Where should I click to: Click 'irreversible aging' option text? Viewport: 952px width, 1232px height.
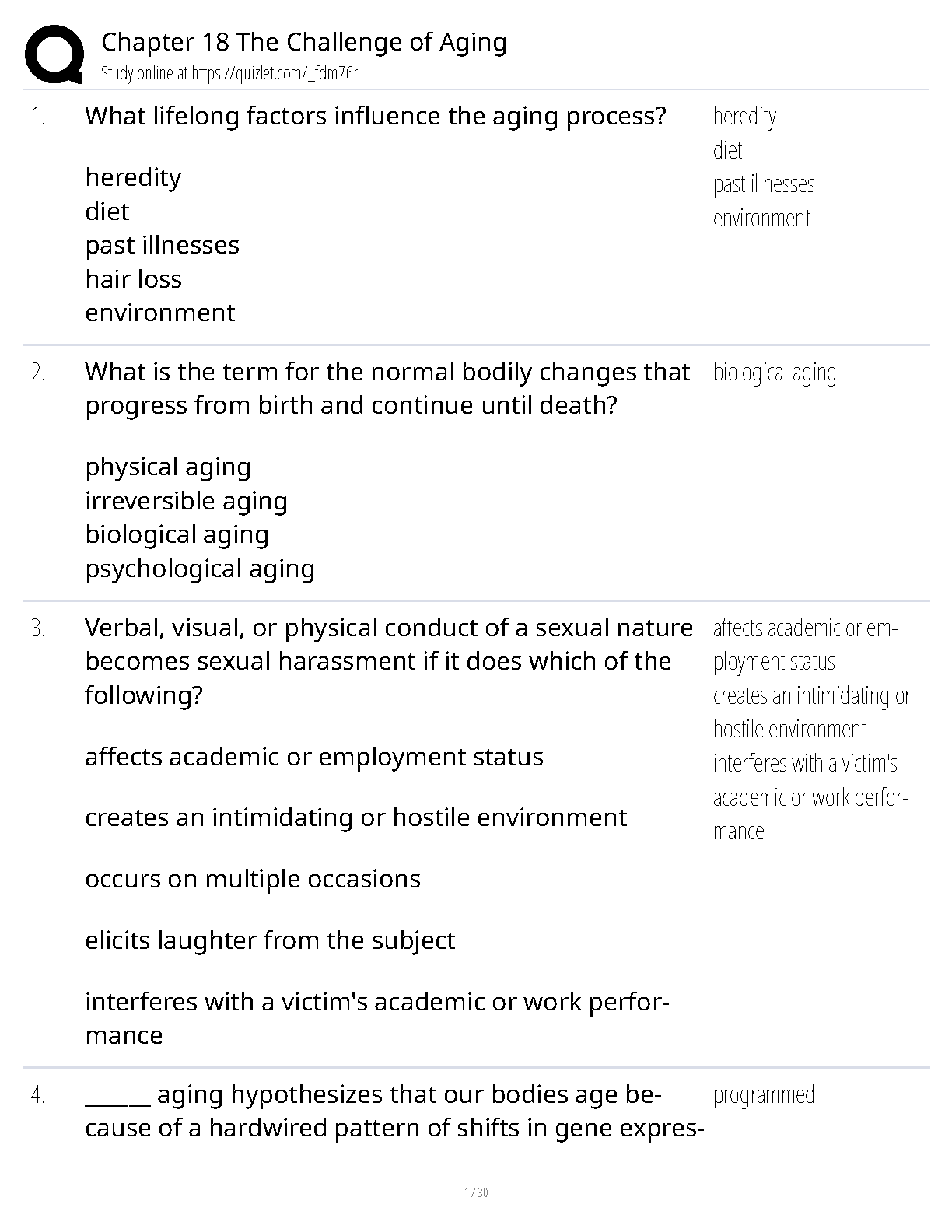[187, 500]
